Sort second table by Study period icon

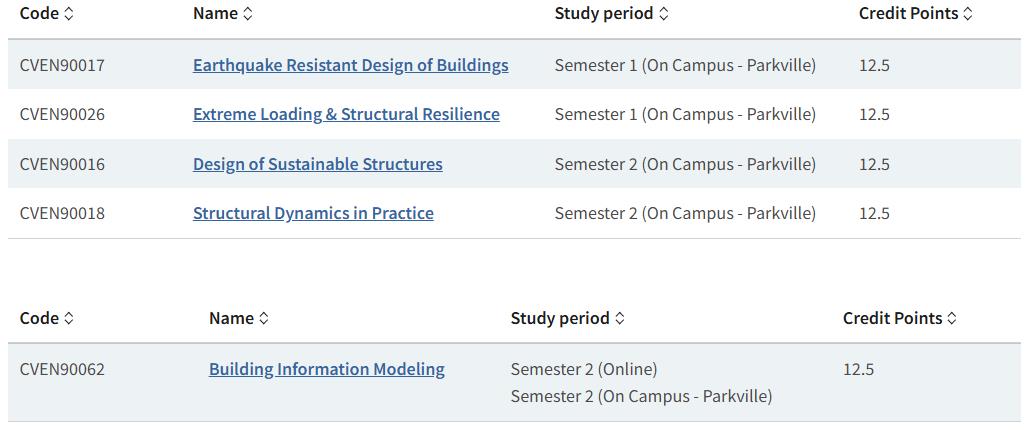[x=619, y=318]
